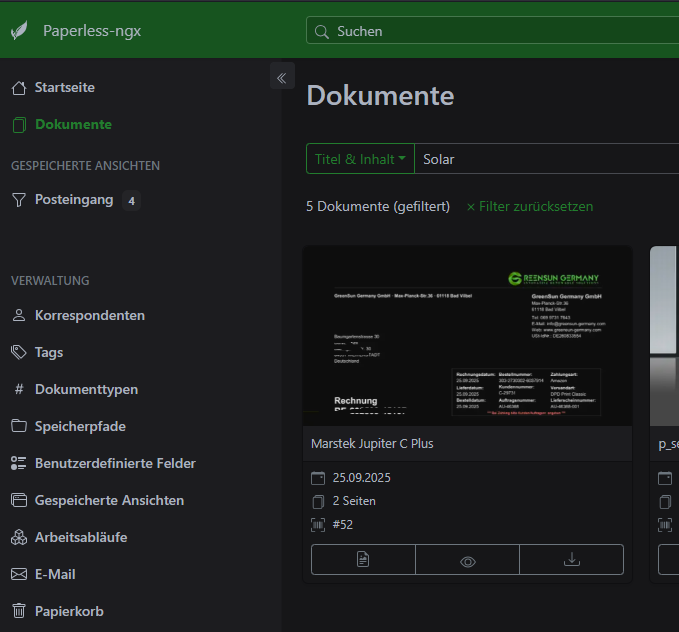Click the Paperless-ngx leaf logo

pos(19,31)
